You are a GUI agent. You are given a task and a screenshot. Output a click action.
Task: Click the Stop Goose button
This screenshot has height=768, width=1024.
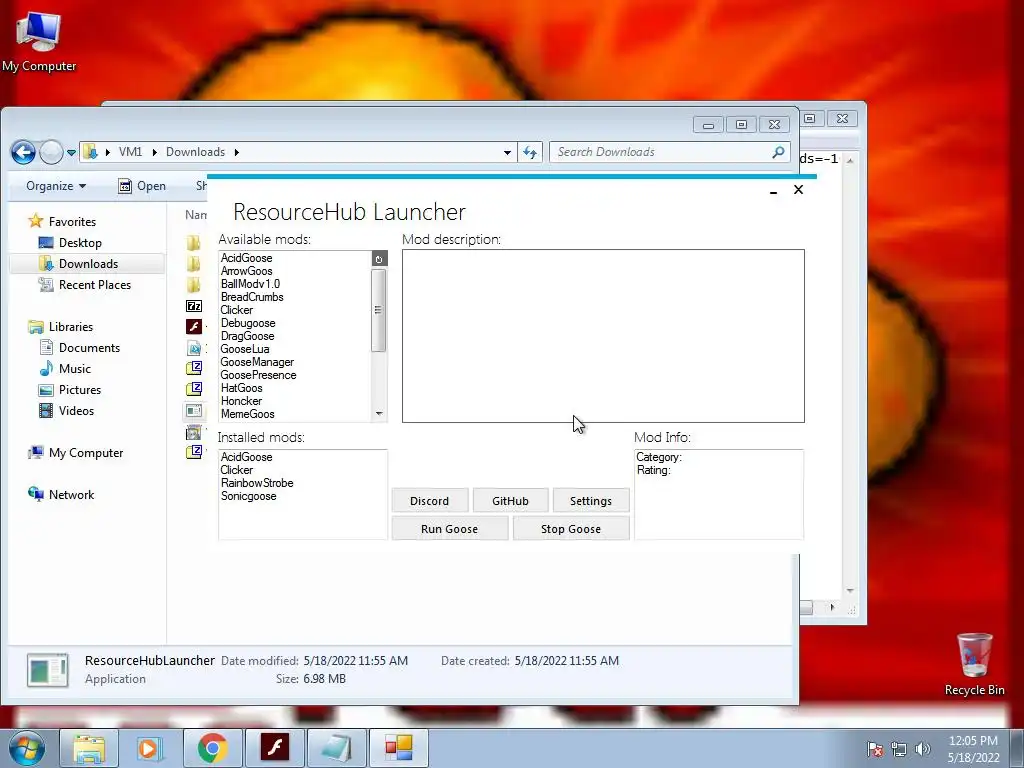point(571,529)
